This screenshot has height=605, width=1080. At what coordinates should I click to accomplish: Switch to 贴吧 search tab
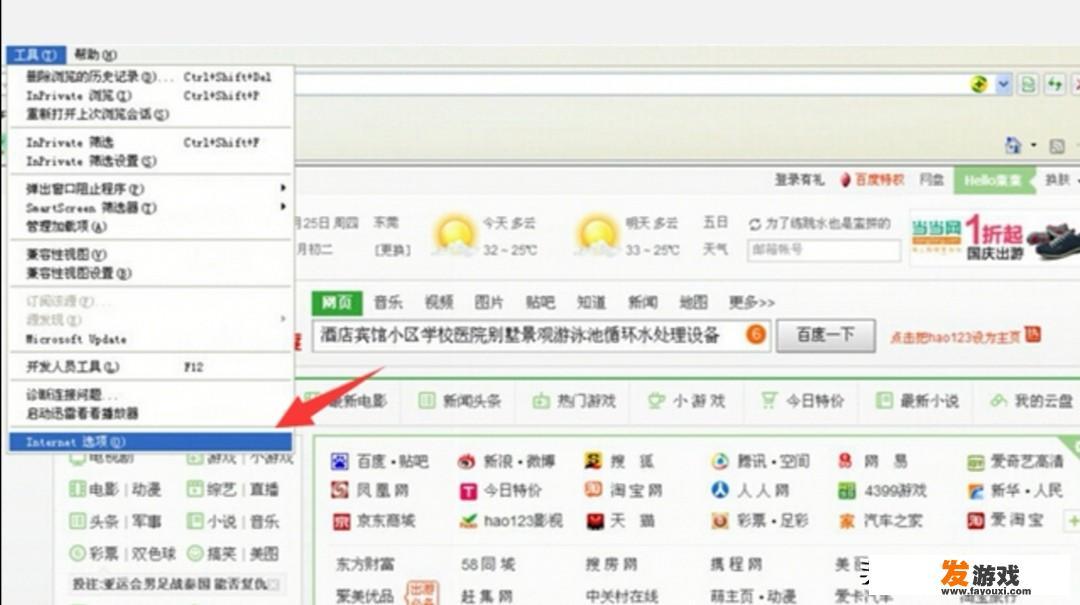540,302
